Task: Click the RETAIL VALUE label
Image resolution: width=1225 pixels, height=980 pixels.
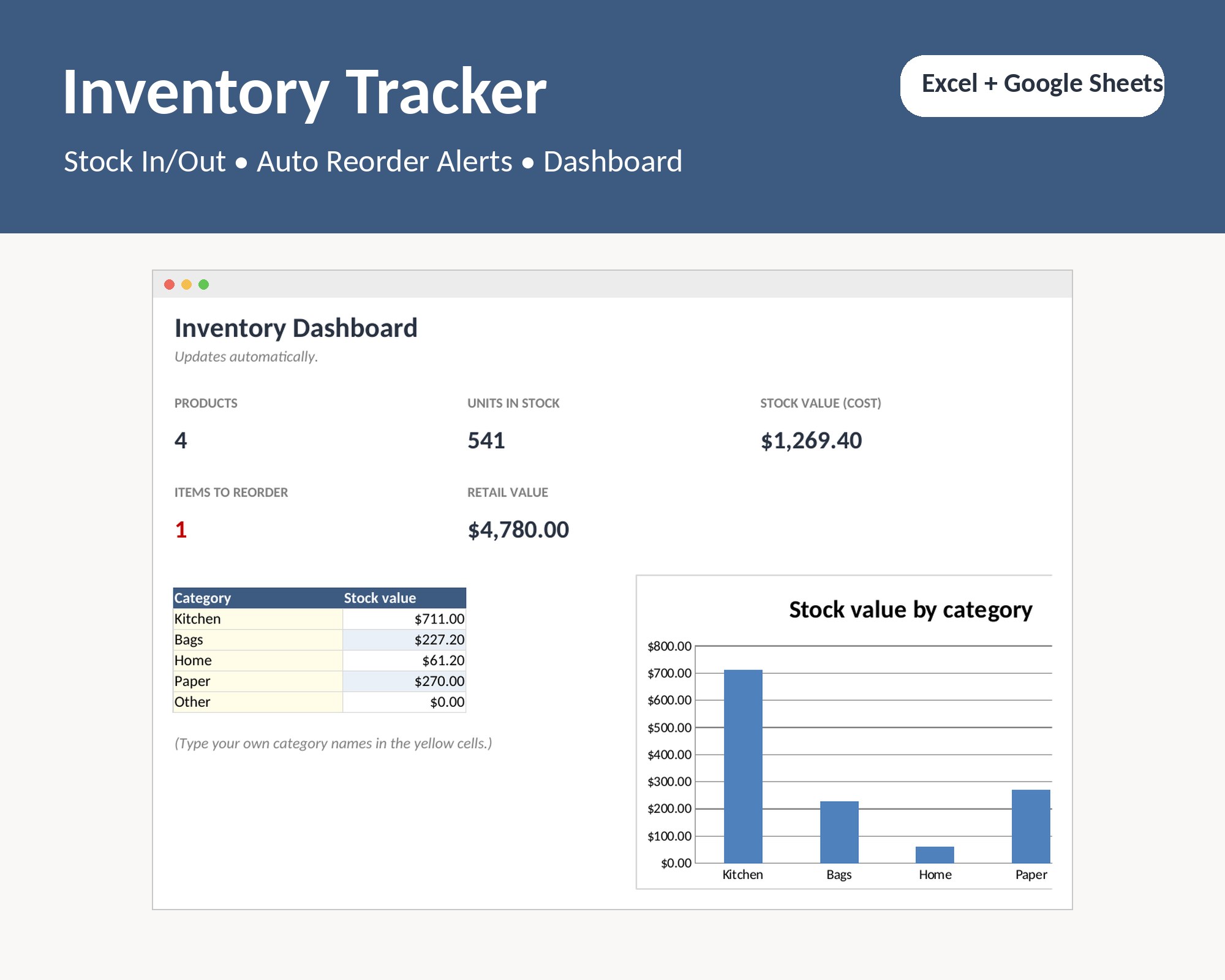Action: pos(508,492)
